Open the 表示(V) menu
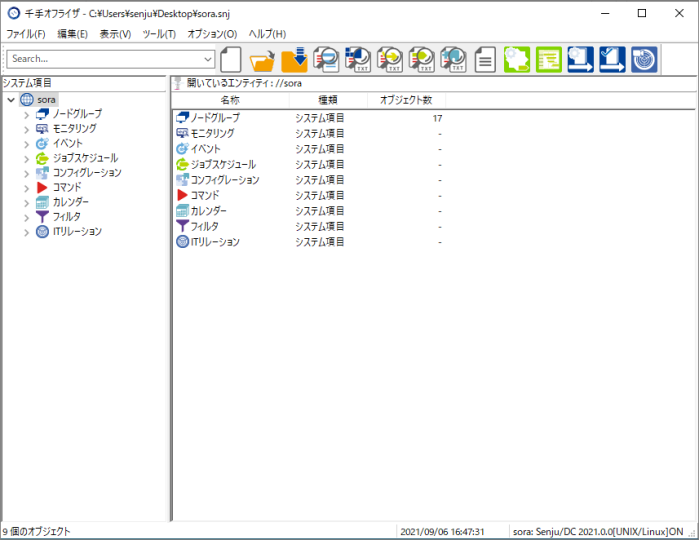This screenshot has height=540, width=699. 115,34
